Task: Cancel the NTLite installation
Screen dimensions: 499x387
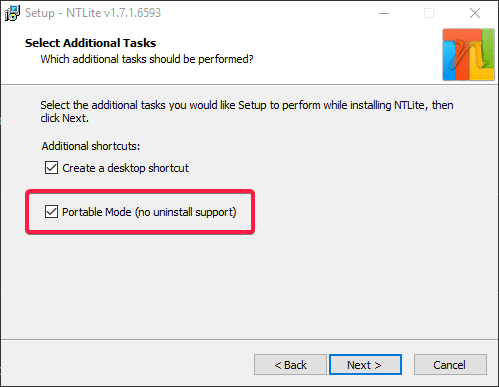Action: pos(450,365)
